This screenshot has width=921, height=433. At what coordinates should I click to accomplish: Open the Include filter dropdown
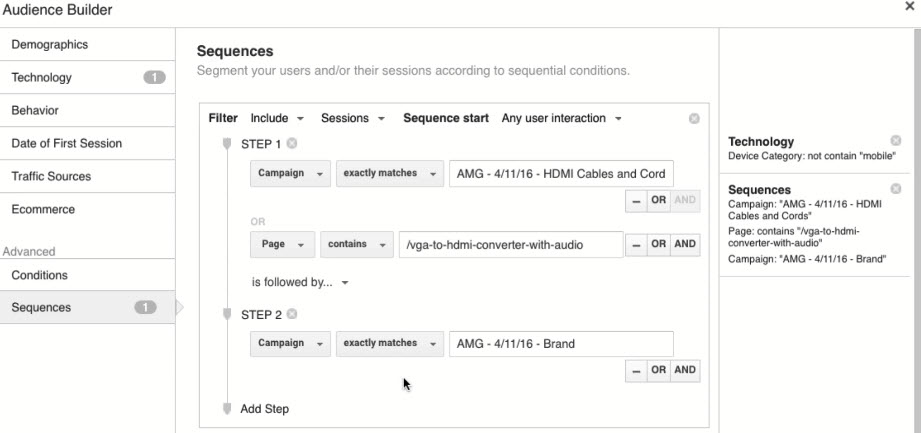[277, 118]
